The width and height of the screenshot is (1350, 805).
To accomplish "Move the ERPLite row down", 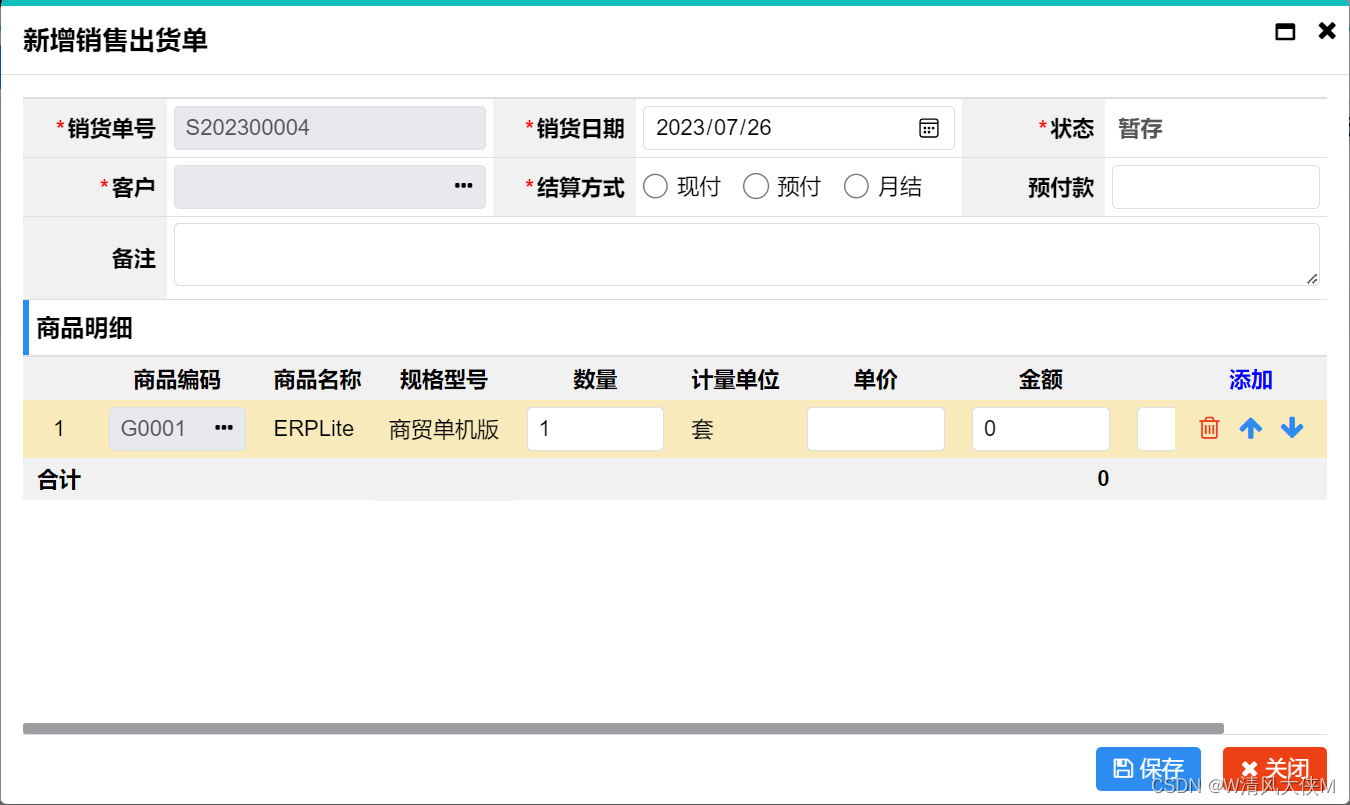I will tap(1292, 428).
